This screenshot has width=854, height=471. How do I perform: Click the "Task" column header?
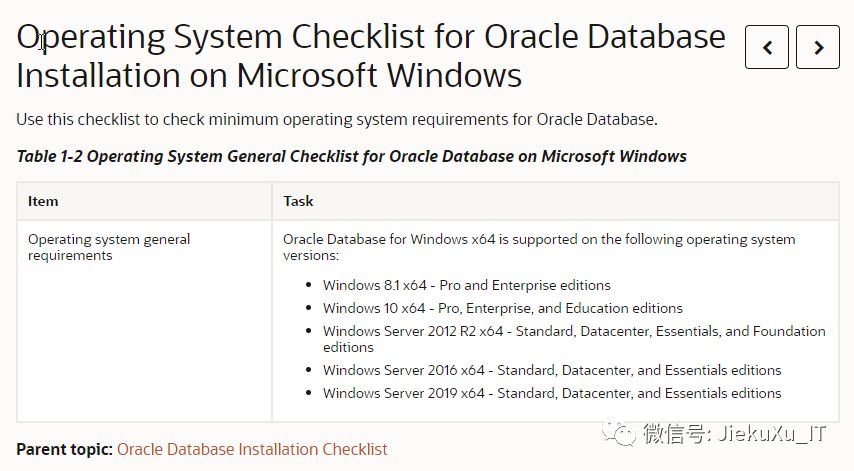click(298, 201)
